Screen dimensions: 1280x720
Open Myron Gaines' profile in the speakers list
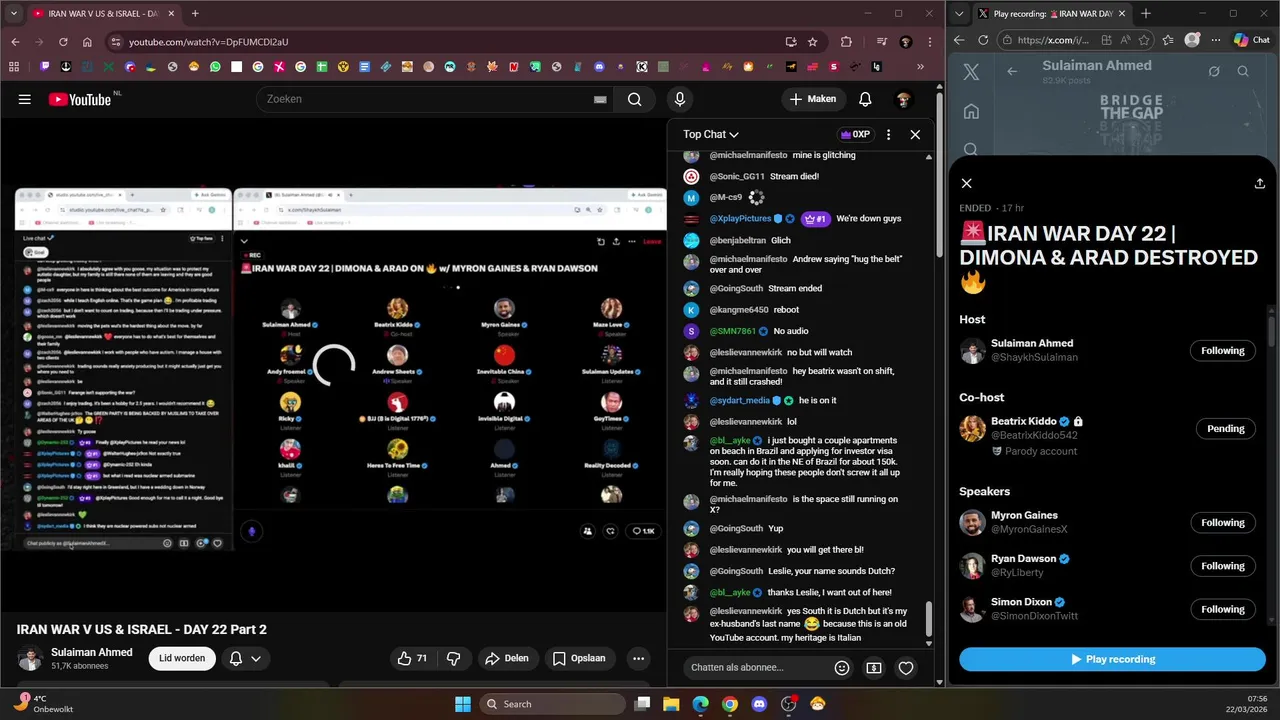point(1024,516)
